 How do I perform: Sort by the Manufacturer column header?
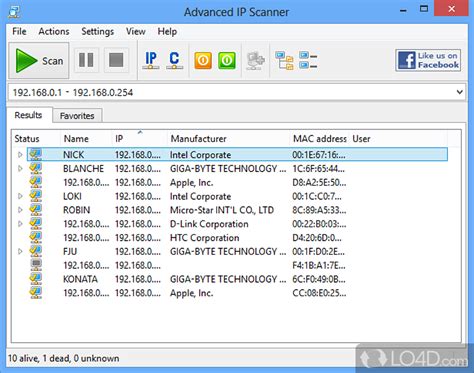coord(228,139)
